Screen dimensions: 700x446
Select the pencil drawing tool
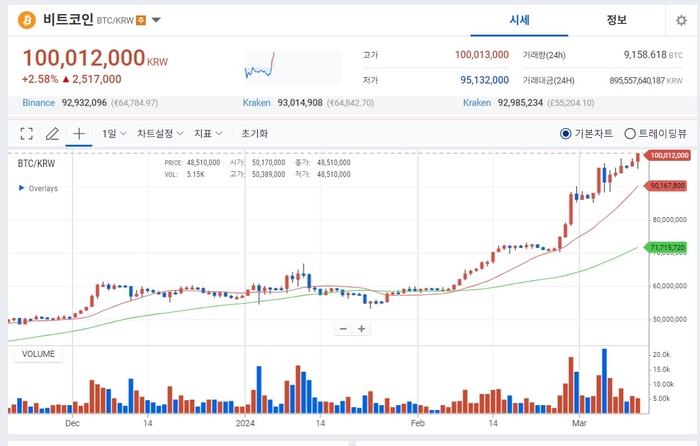tap(52, 133)
